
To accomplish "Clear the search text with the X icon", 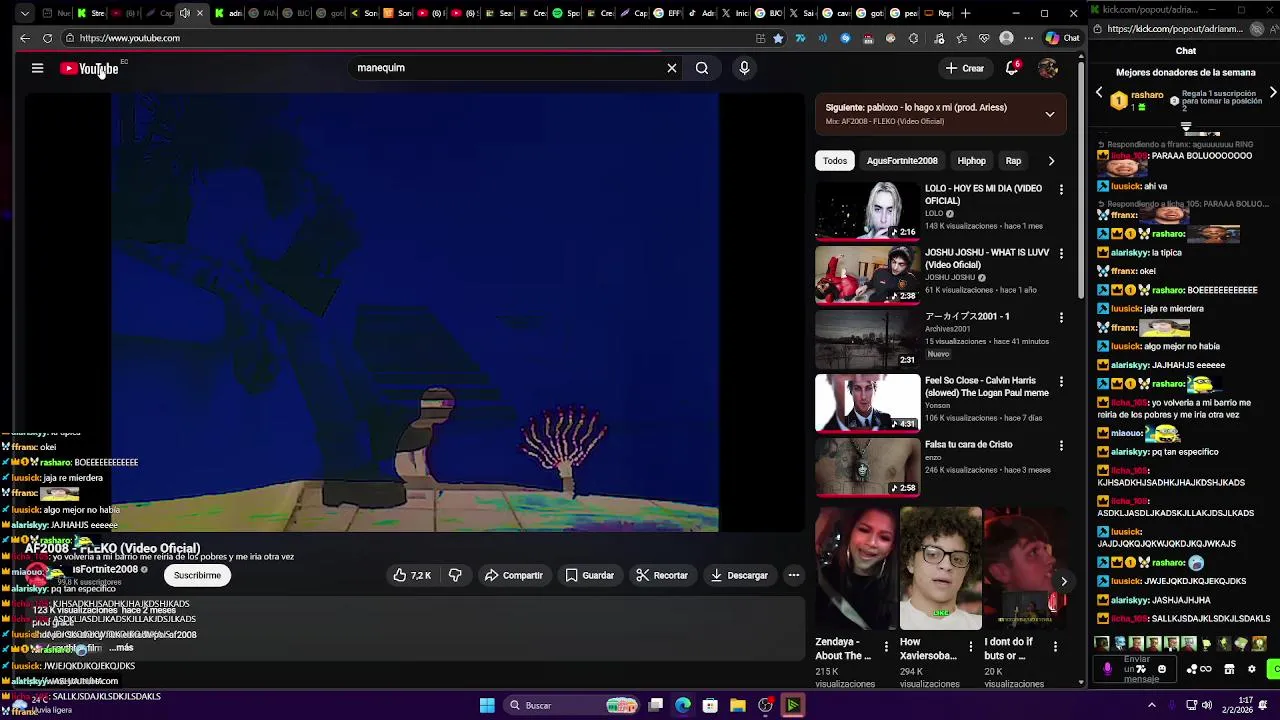I will coord(672,68).
